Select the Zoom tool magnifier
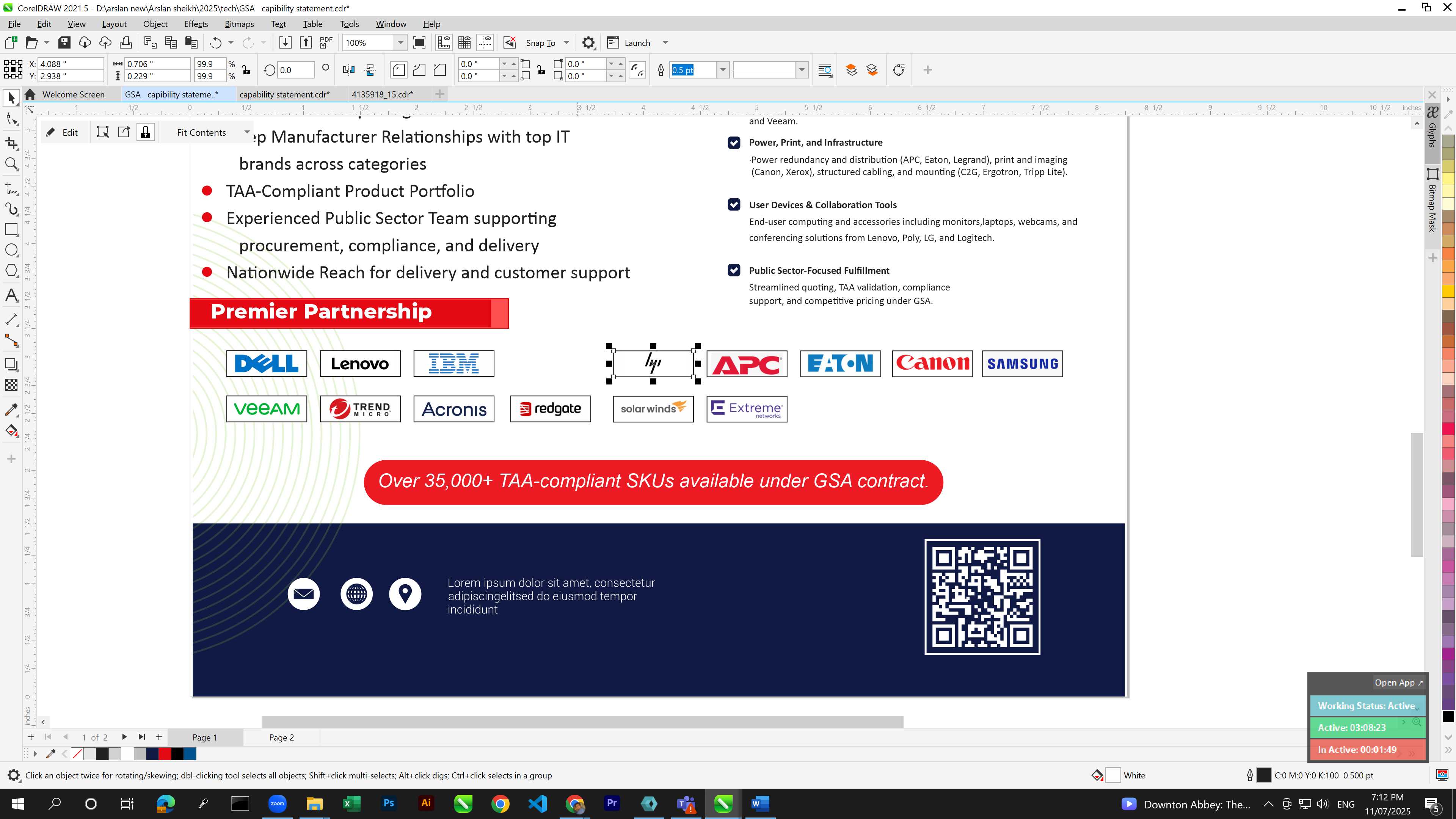 coord(11,164)
